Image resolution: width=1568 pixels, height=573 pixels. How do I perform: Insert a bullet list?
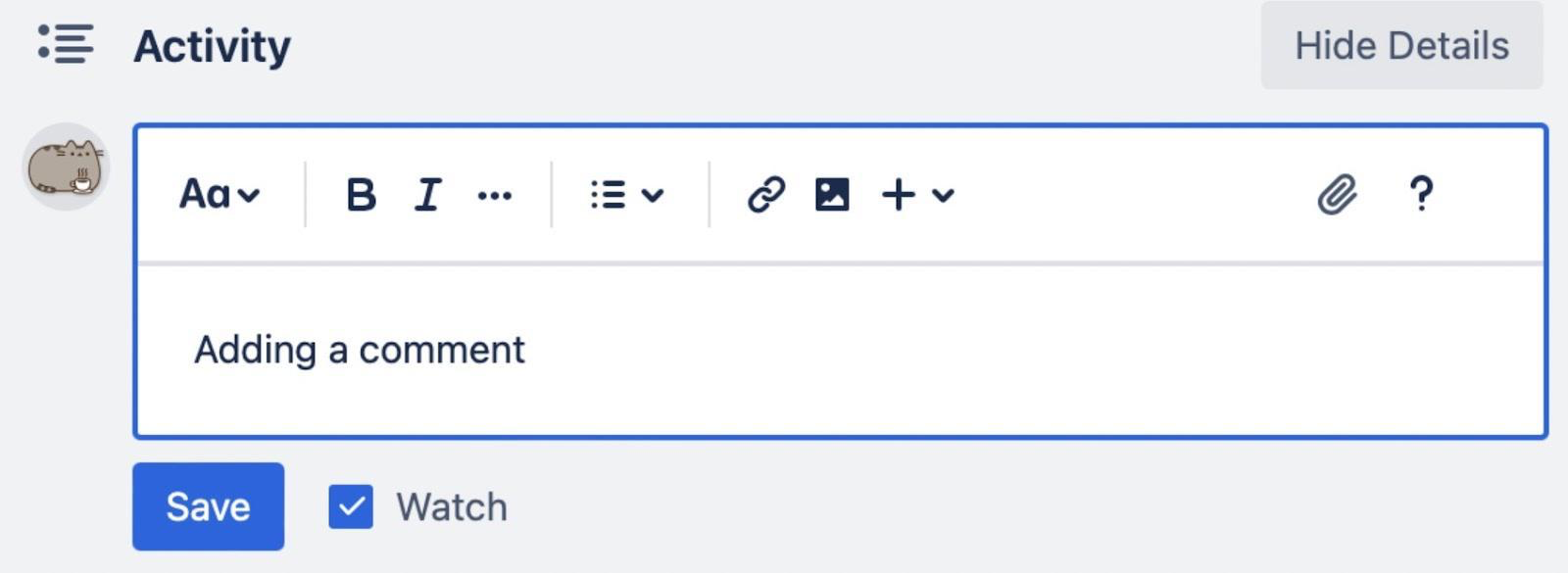pyautogui.click(x=609, y=195)
